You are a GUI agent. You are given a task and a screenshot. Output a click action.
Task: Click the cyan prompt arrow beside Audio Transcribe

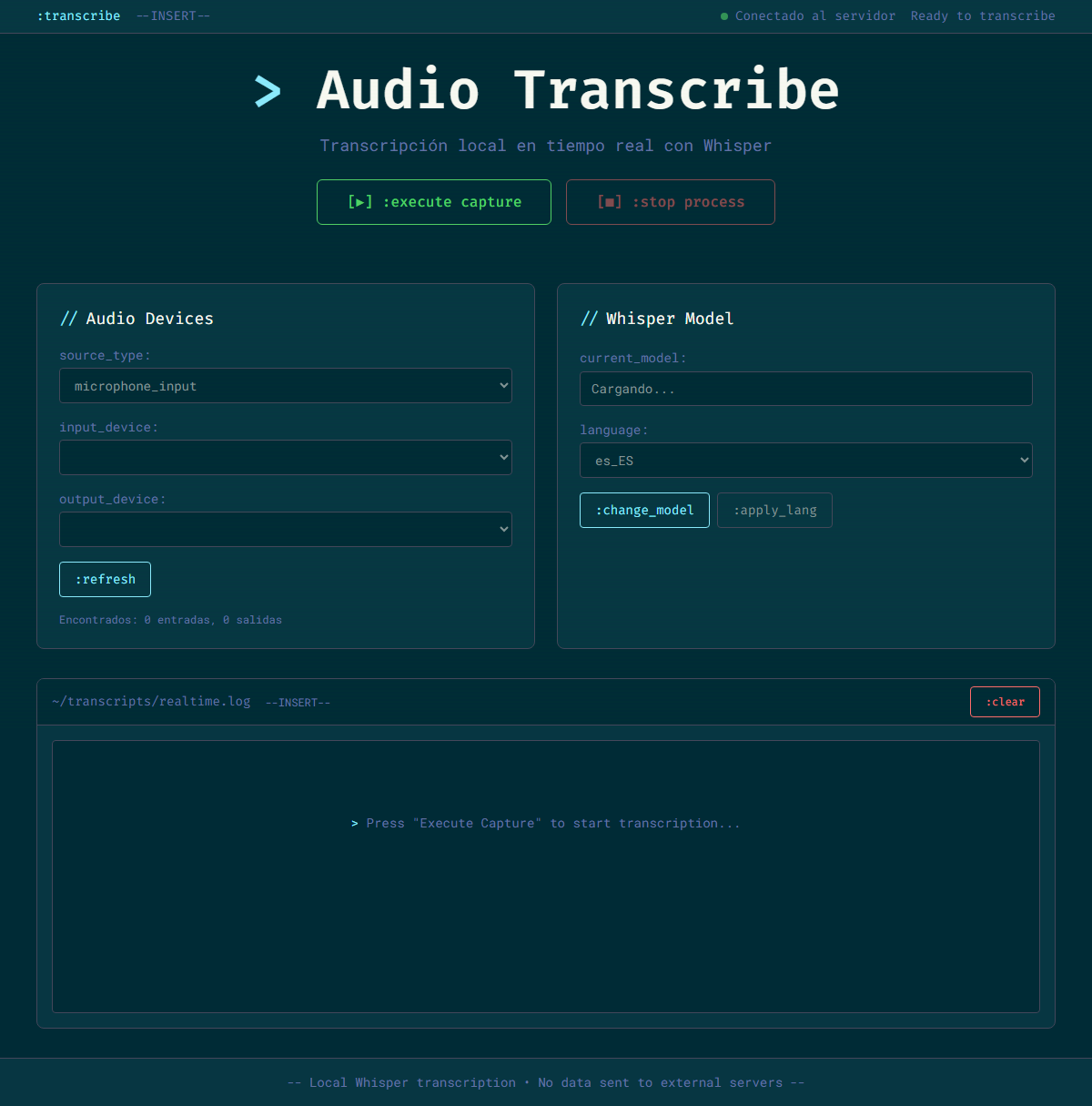pos(268,91)
